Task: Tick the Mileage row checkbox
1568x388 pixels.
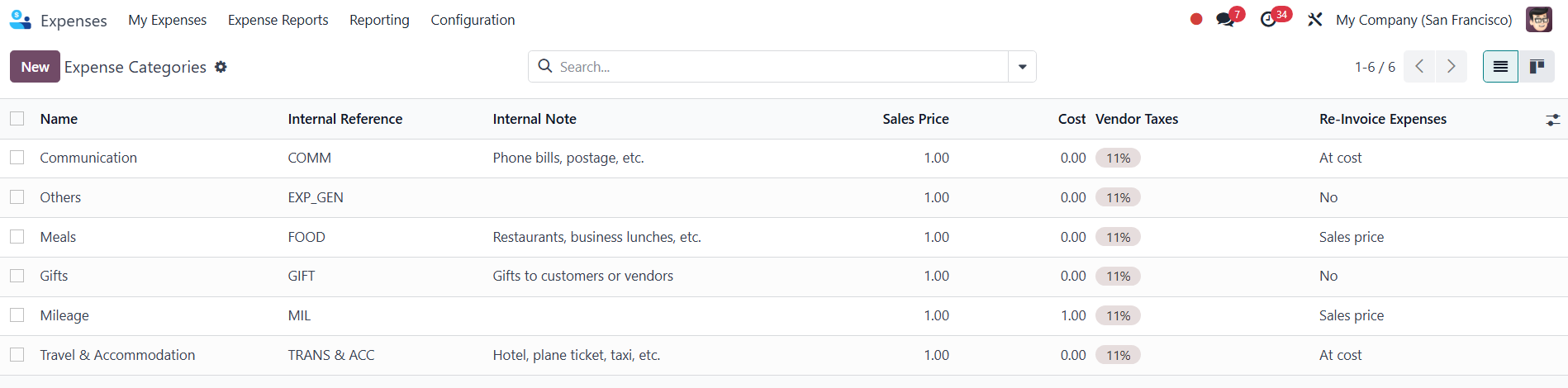Action: click(x=17, y=315)
